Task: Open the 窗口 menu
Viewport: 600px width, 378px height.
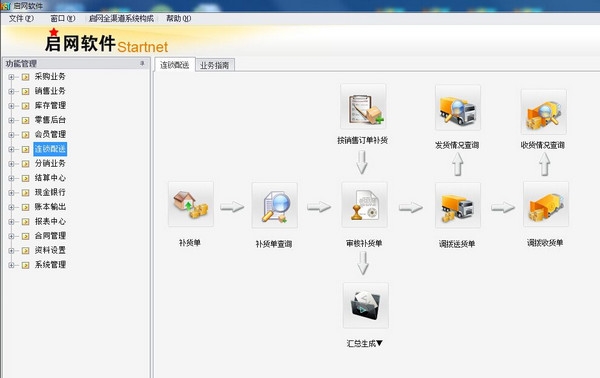Action: click(63, 18)
